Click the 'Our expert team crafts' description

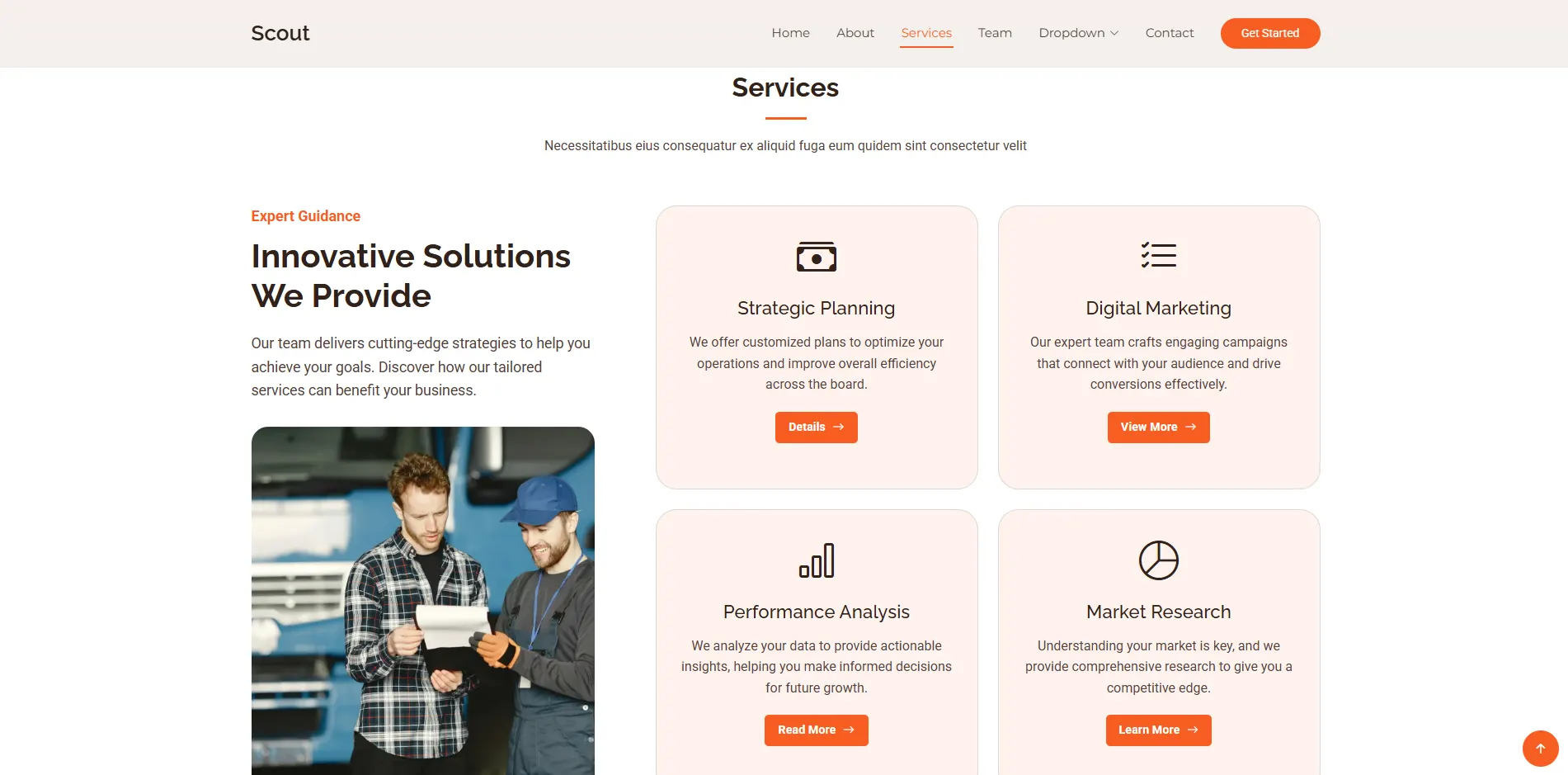[x=1158, y=363]
